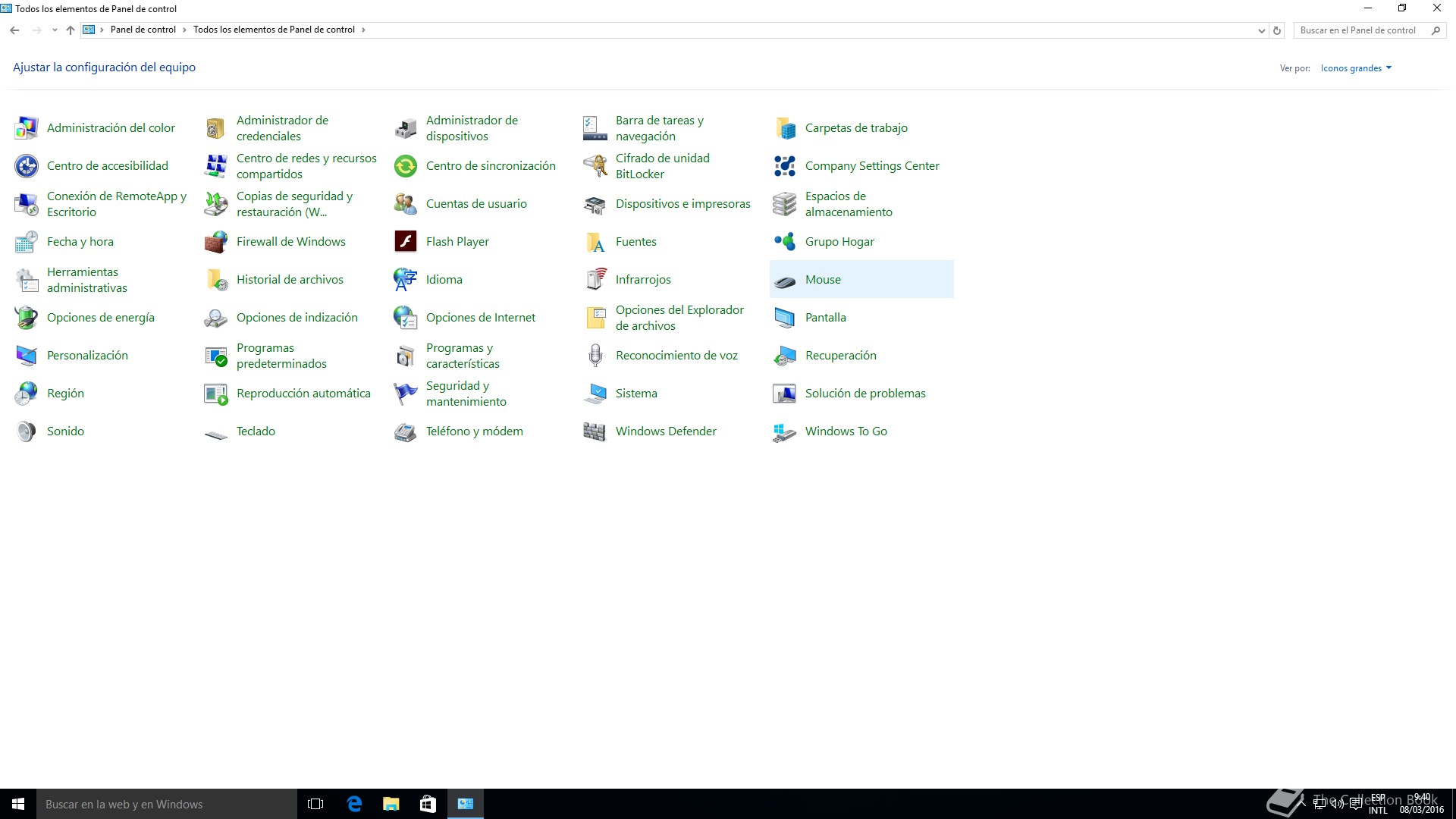Open the Sistema computer icon
The height and width of the screenshot is (819, 1456).
pyautogui.click(x=595, y=394)
